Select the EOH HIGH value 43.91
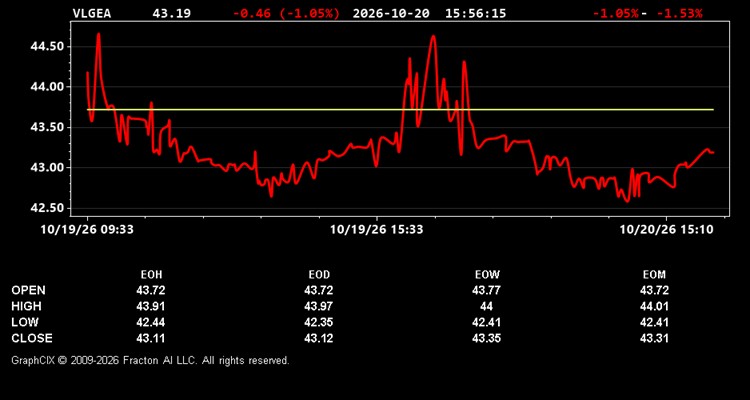 point(151,306)
